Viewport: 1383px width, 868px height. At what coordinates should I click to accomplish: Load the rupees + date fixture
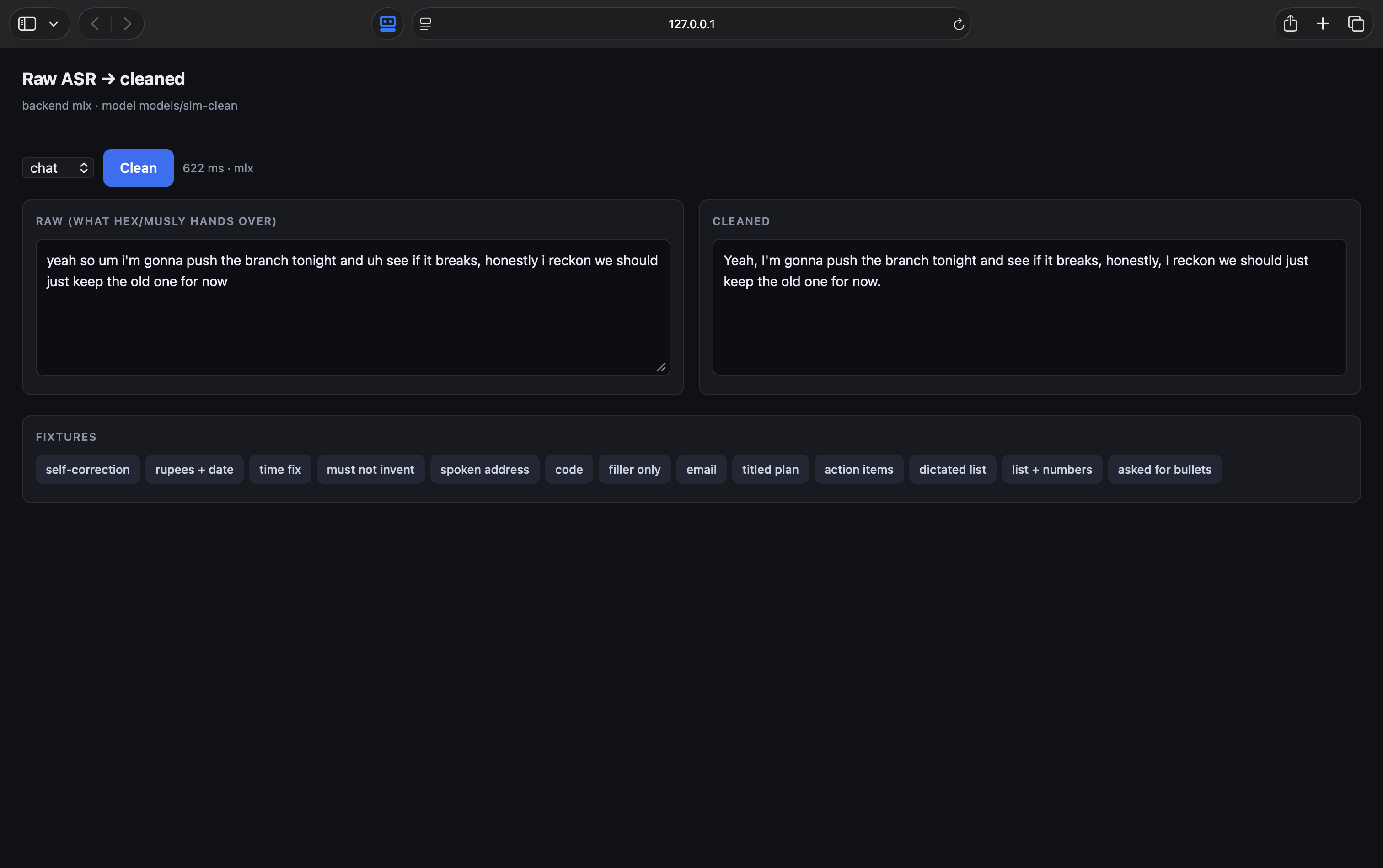click(x=195, y=469)
